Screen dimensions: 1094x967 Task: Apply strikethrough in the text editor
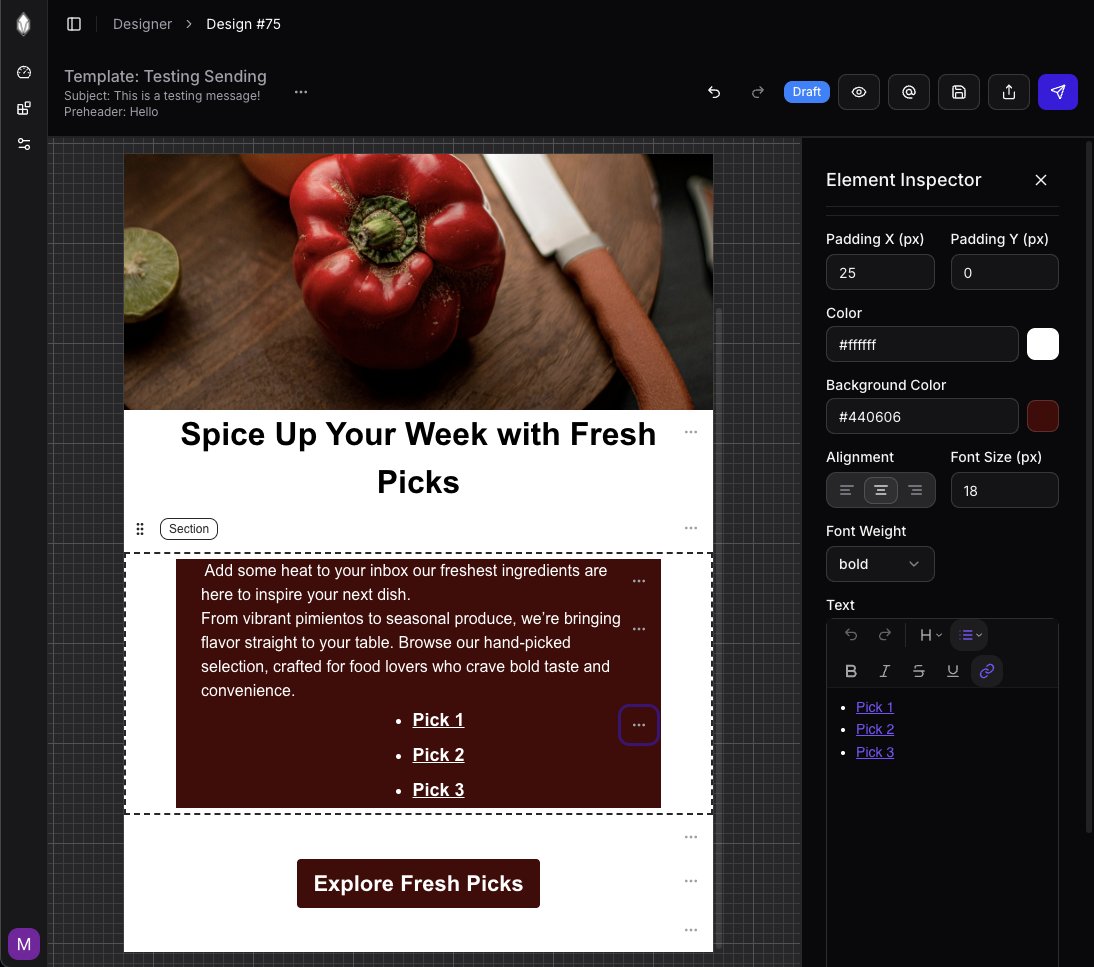tap(919, 671)
